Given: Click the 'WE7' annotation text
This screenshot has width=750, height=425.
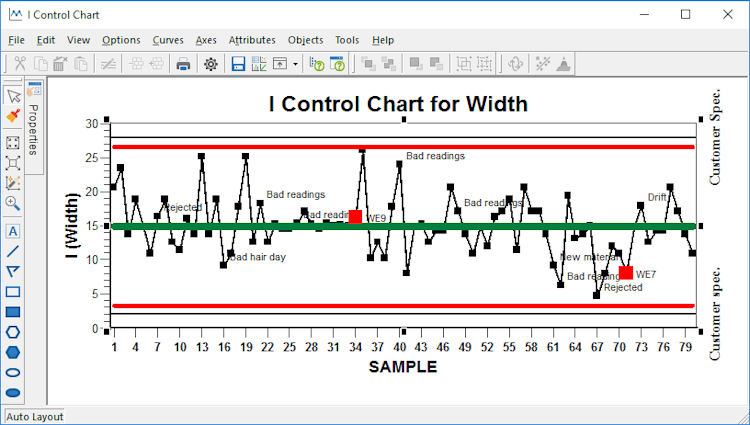Looking at the screenshot, I should [x=646, y=274].
